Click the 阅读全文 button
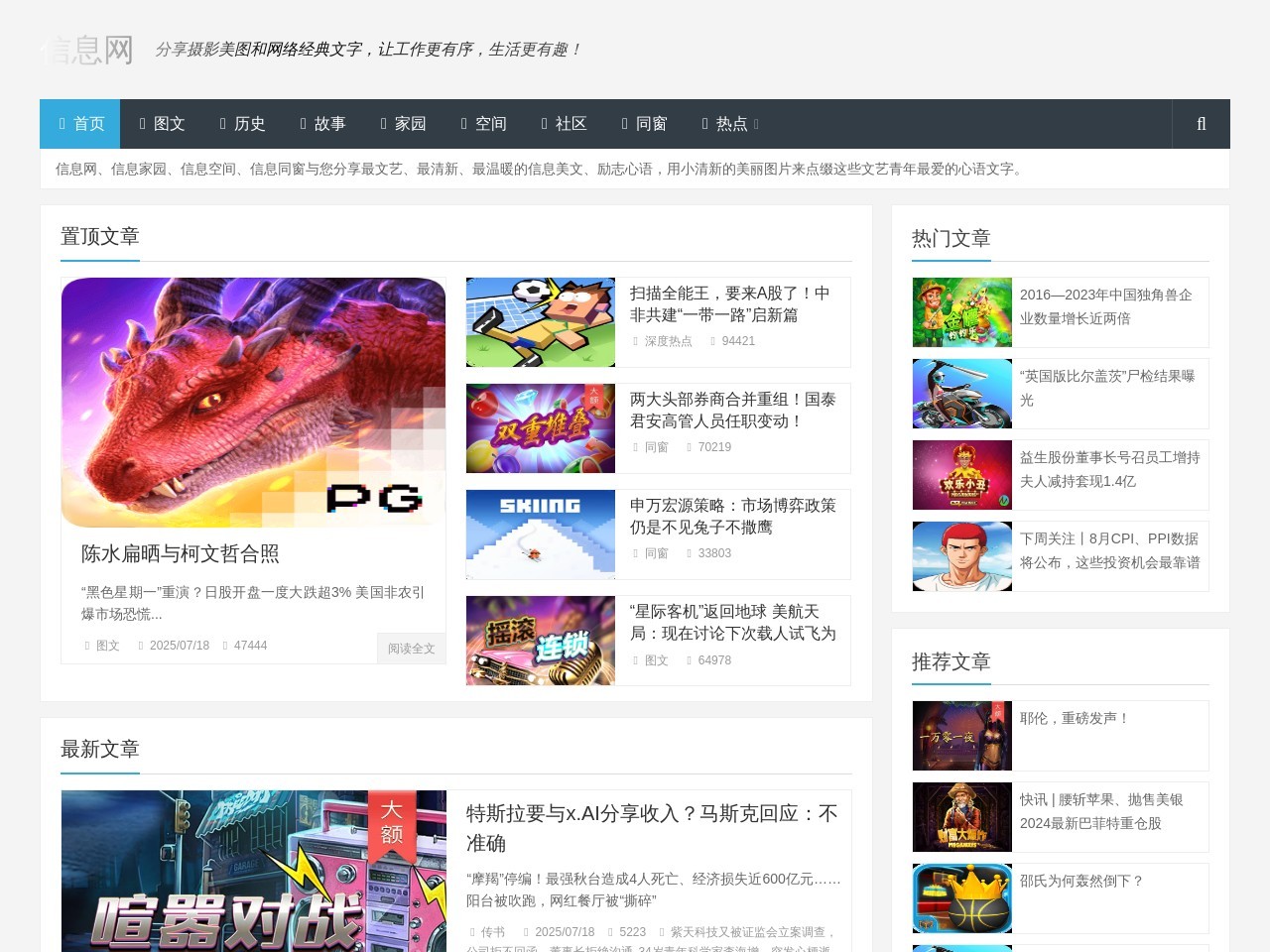This screenshot has width=1270, height=952. coord(411,649)
